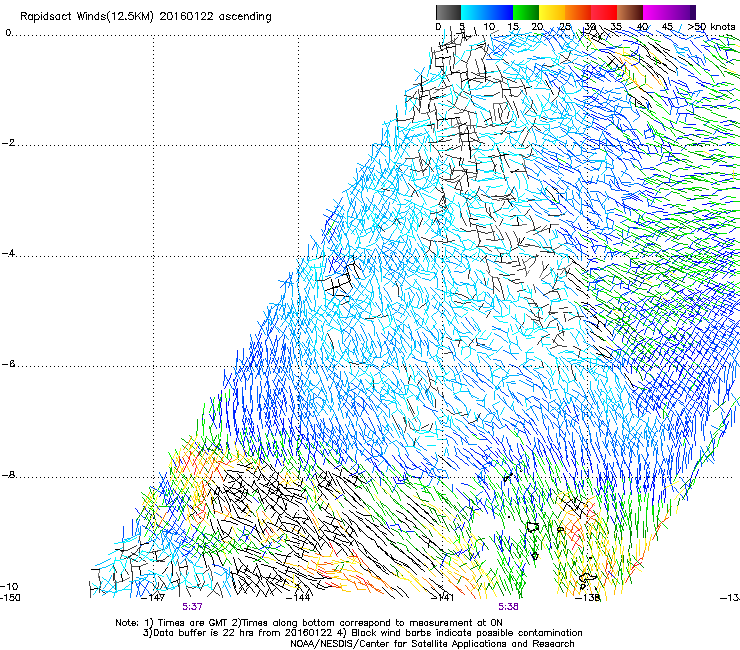This screenshot has height=650, width=740.
Task: Click the green 15-20 knots color swatch
Action: click(526, 12)
